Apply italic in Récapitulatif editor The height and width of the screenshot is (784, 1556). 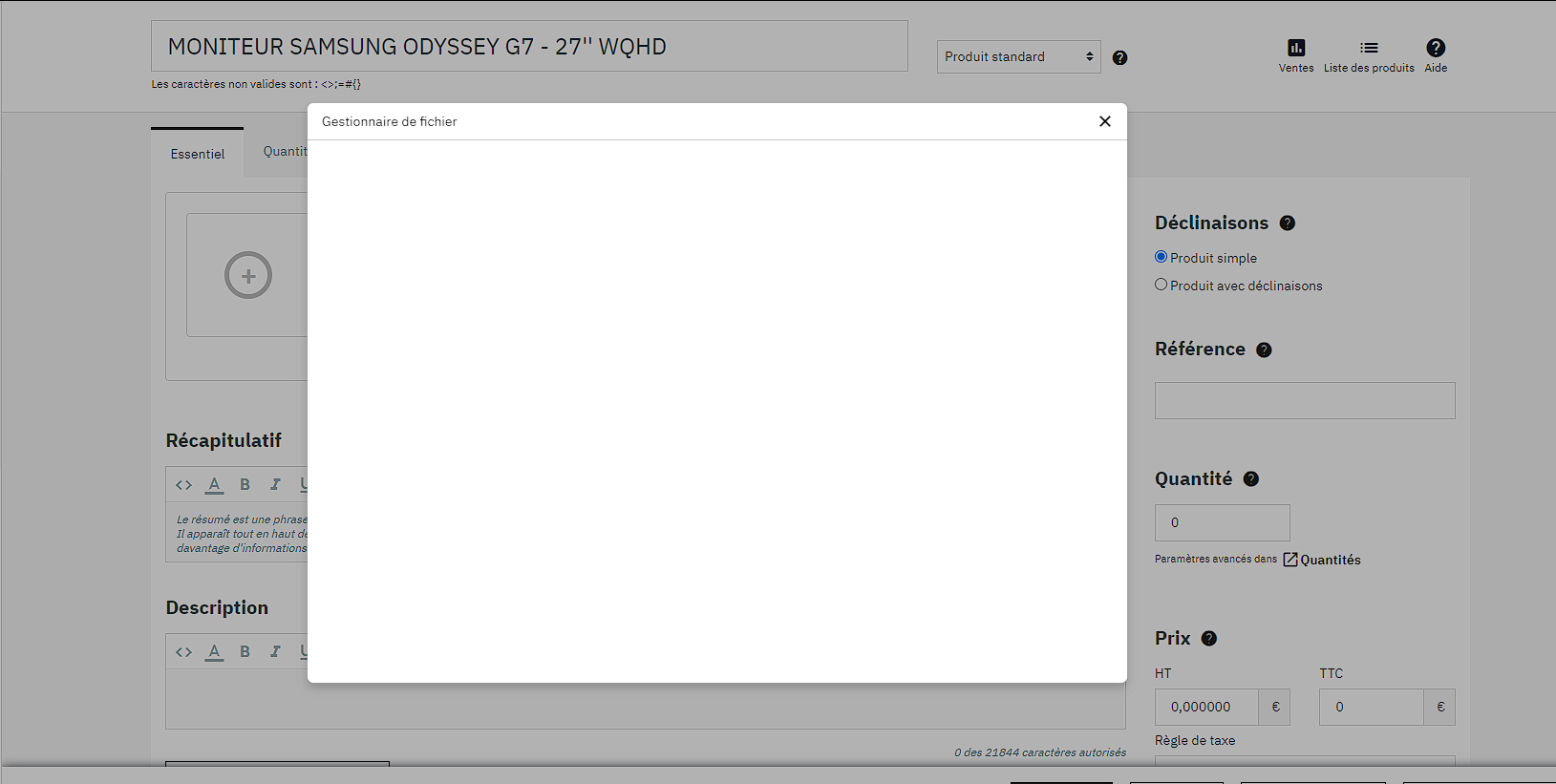coord(275,485)
